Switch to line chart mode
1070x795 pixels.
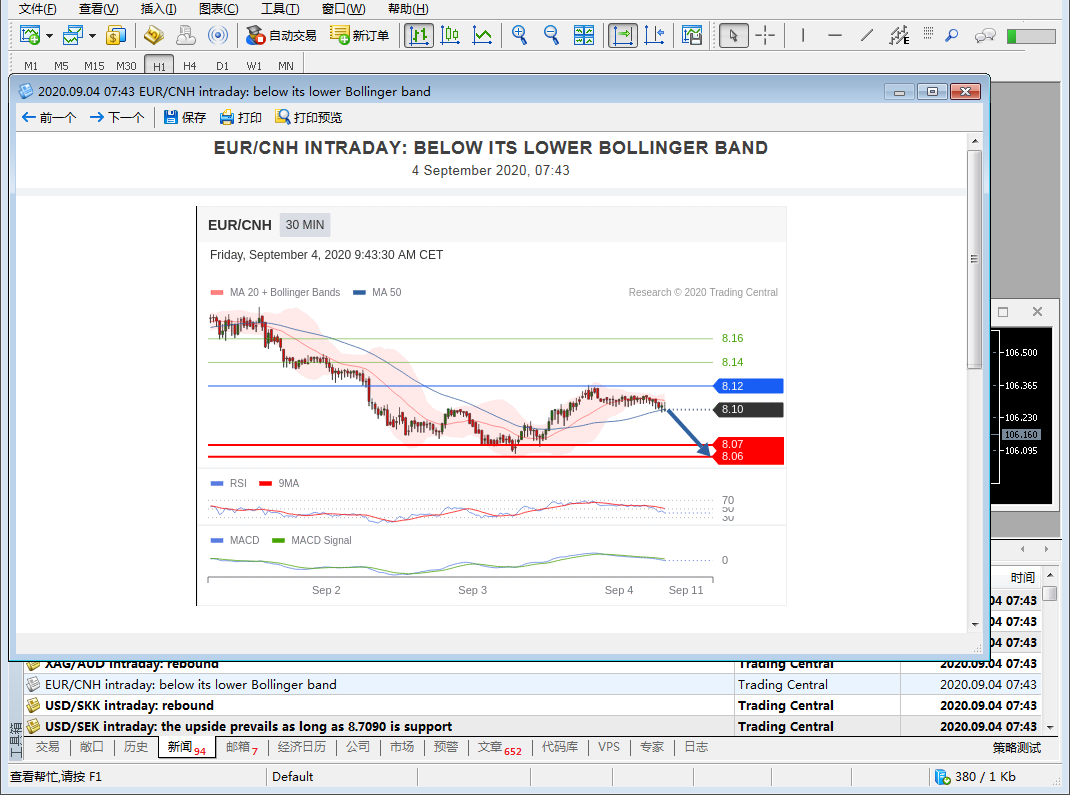pos(482,35)
